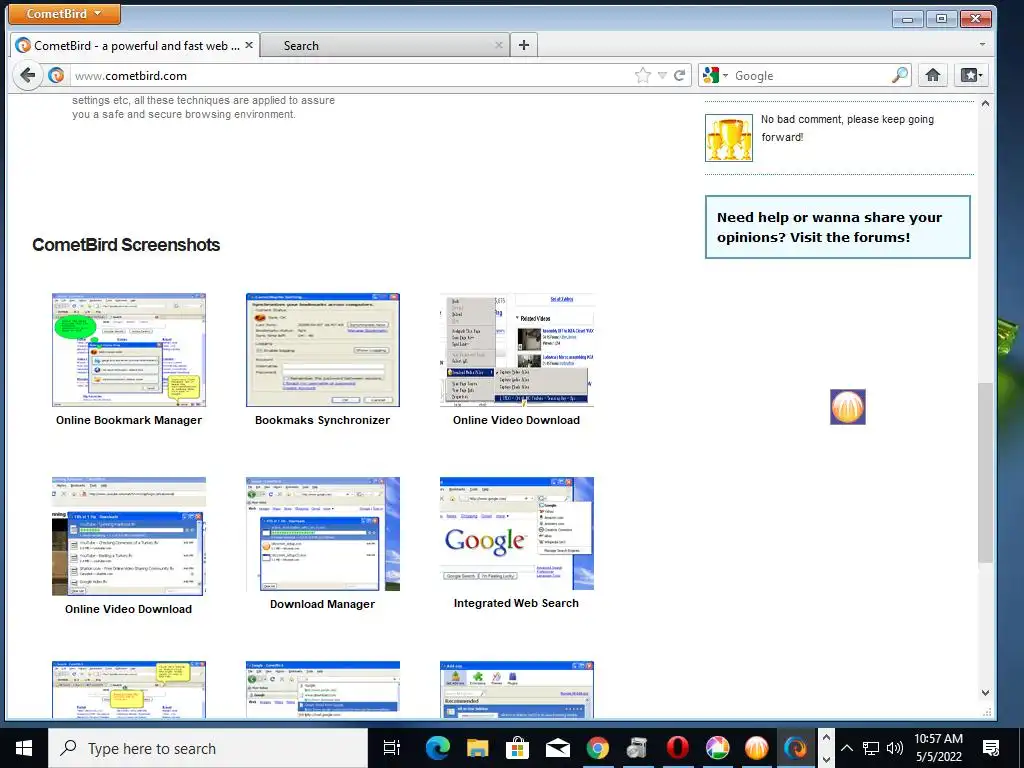Launch Microsoft Edge from the taskbar
This screenshot has height=768, width=1024.
point(437,748)
